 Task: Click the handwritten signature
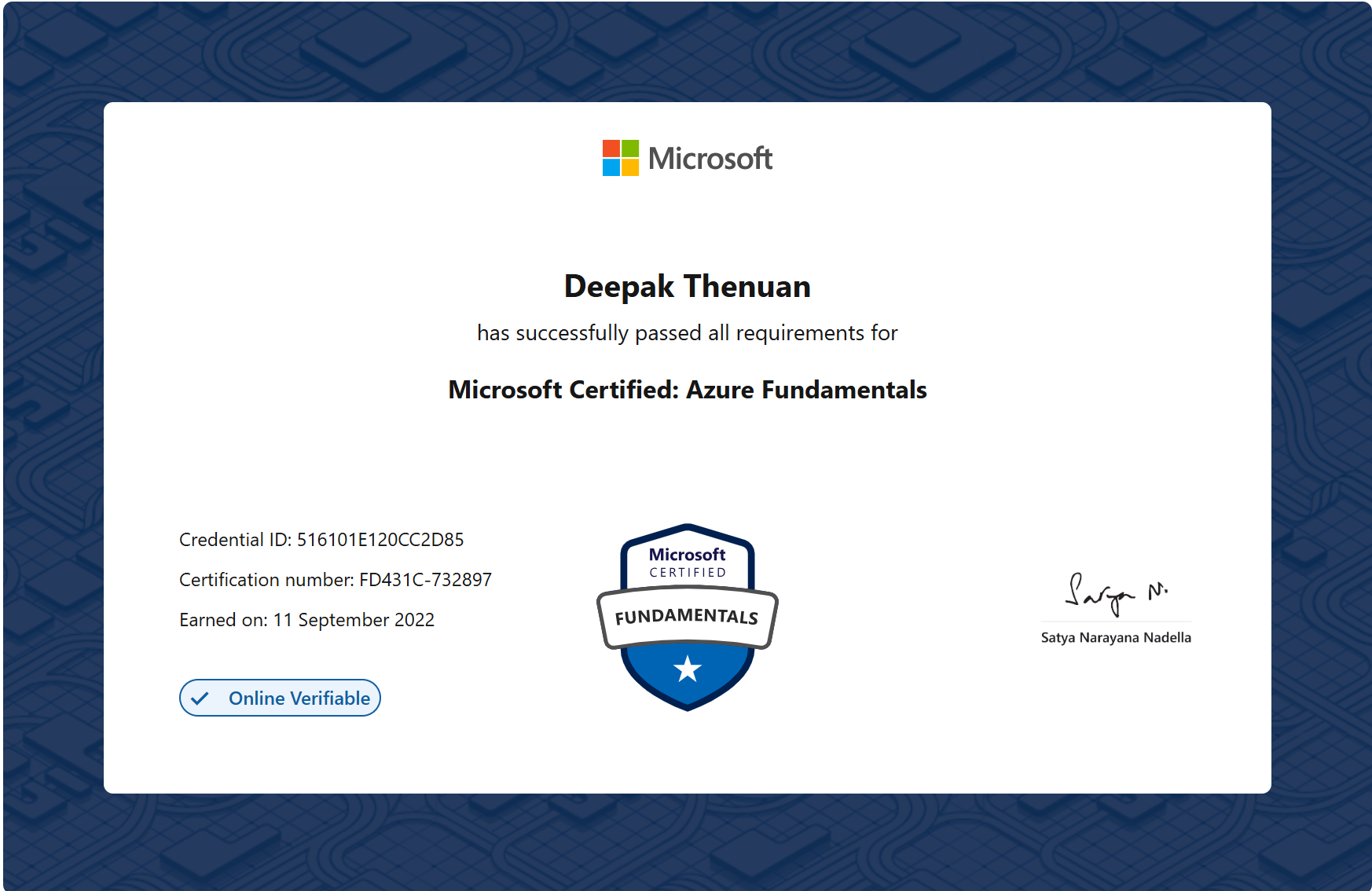point(1114,595)
